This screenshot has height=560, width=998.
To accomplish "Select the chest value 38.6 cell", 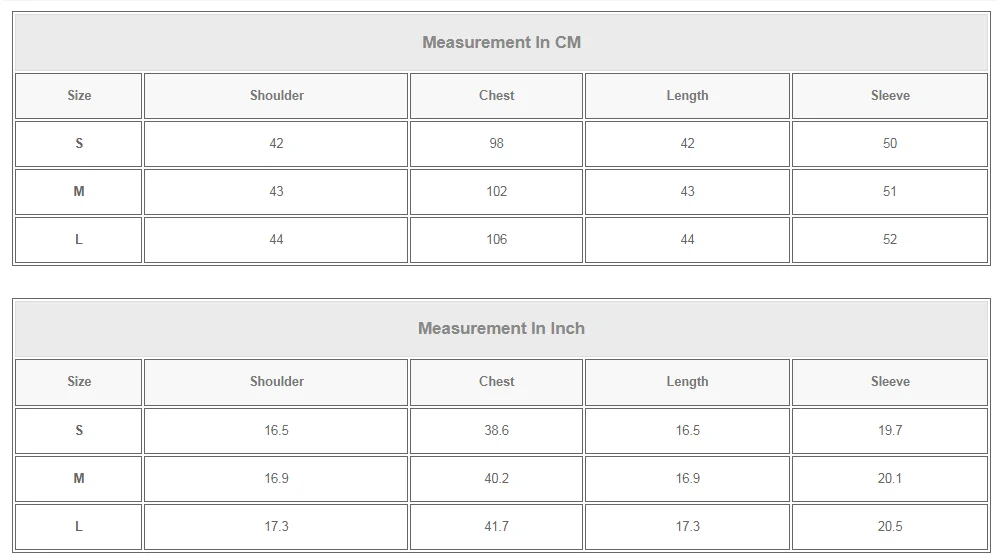I will tap(496, 431).
